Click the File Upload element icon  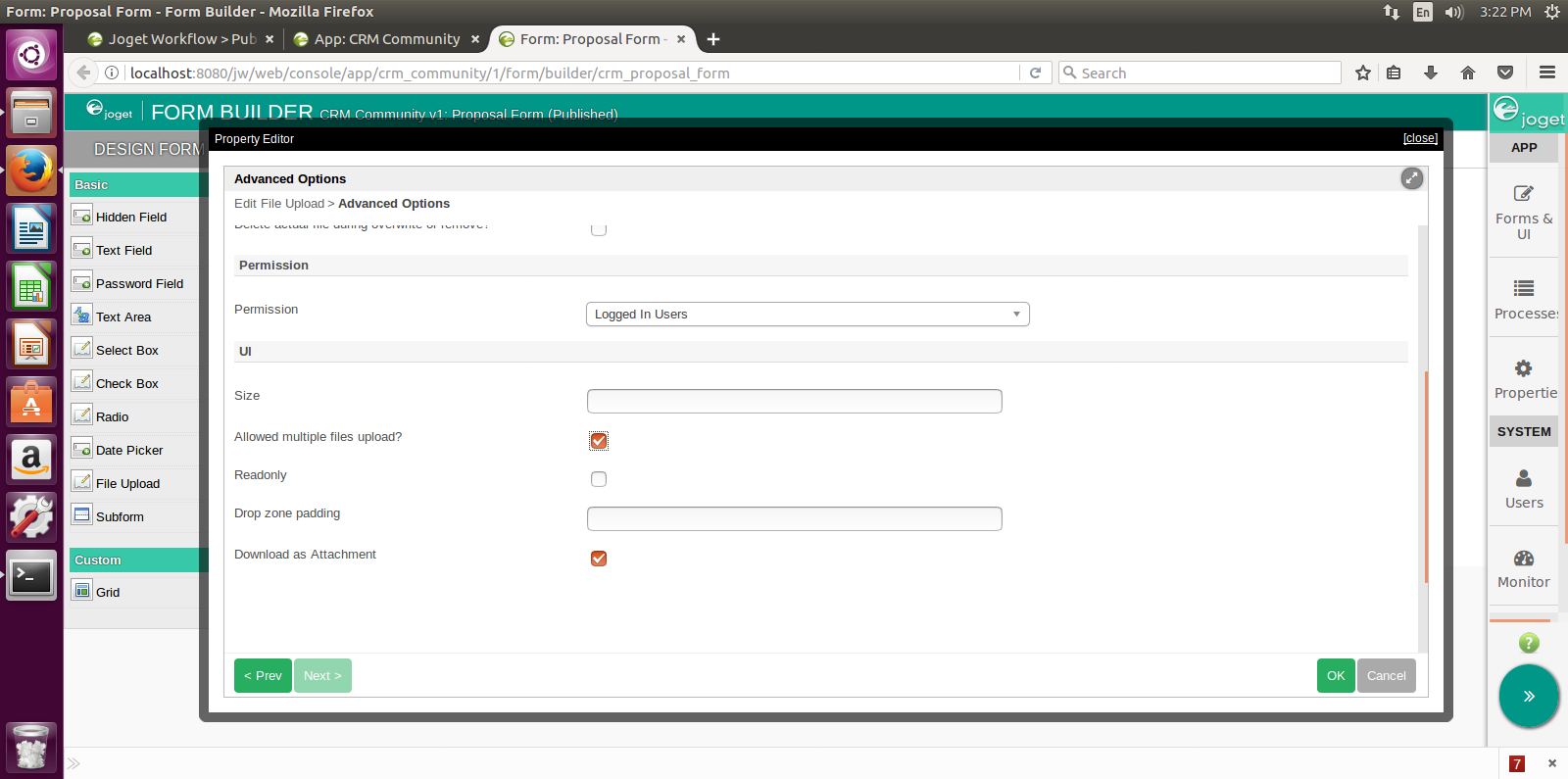[x=82, y=482]
